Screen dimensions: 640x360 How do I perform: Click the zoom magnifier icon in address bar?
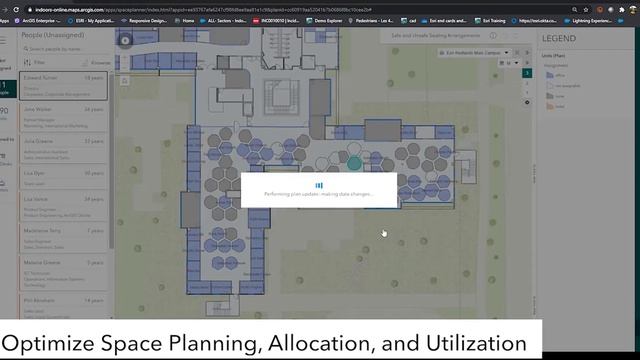(574, 9)
